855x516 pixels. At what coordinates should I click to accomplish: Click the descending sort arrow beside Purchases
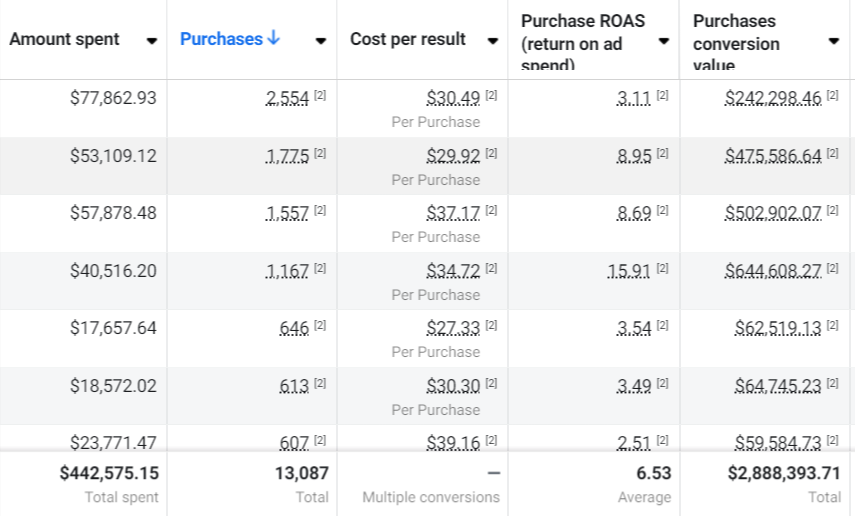274,39
